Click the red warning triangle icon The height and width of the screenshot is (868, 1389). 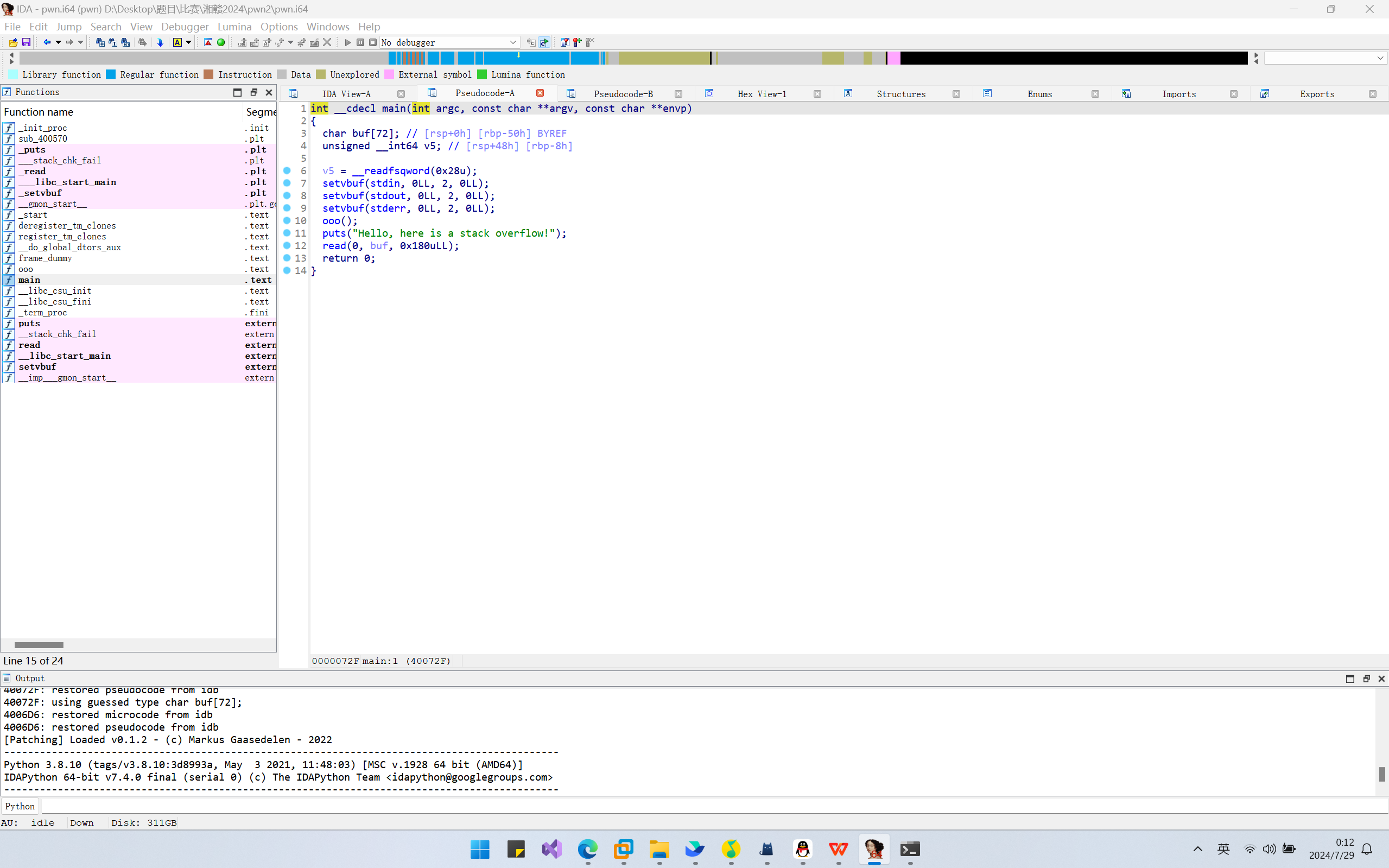[208, 42]
